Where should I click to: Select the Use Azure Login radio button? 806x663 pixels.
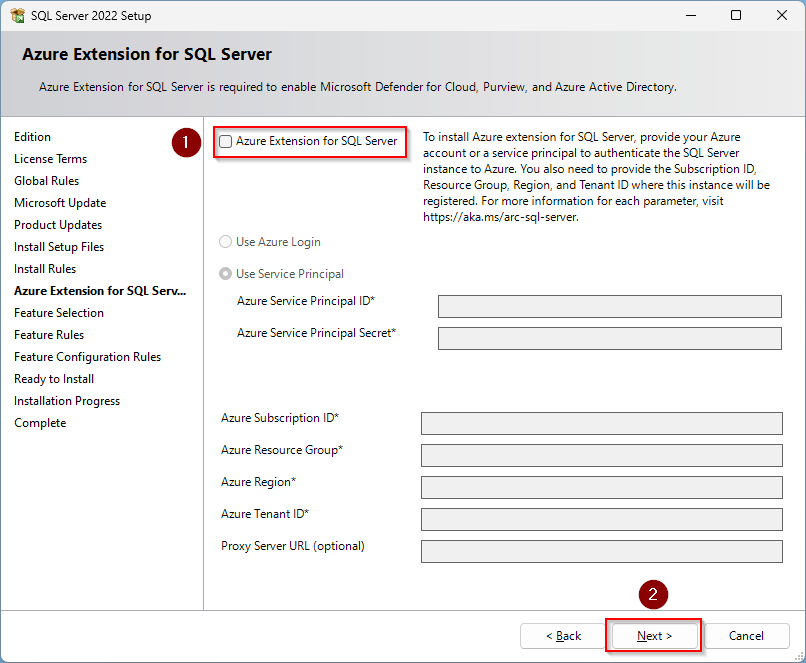226,242
